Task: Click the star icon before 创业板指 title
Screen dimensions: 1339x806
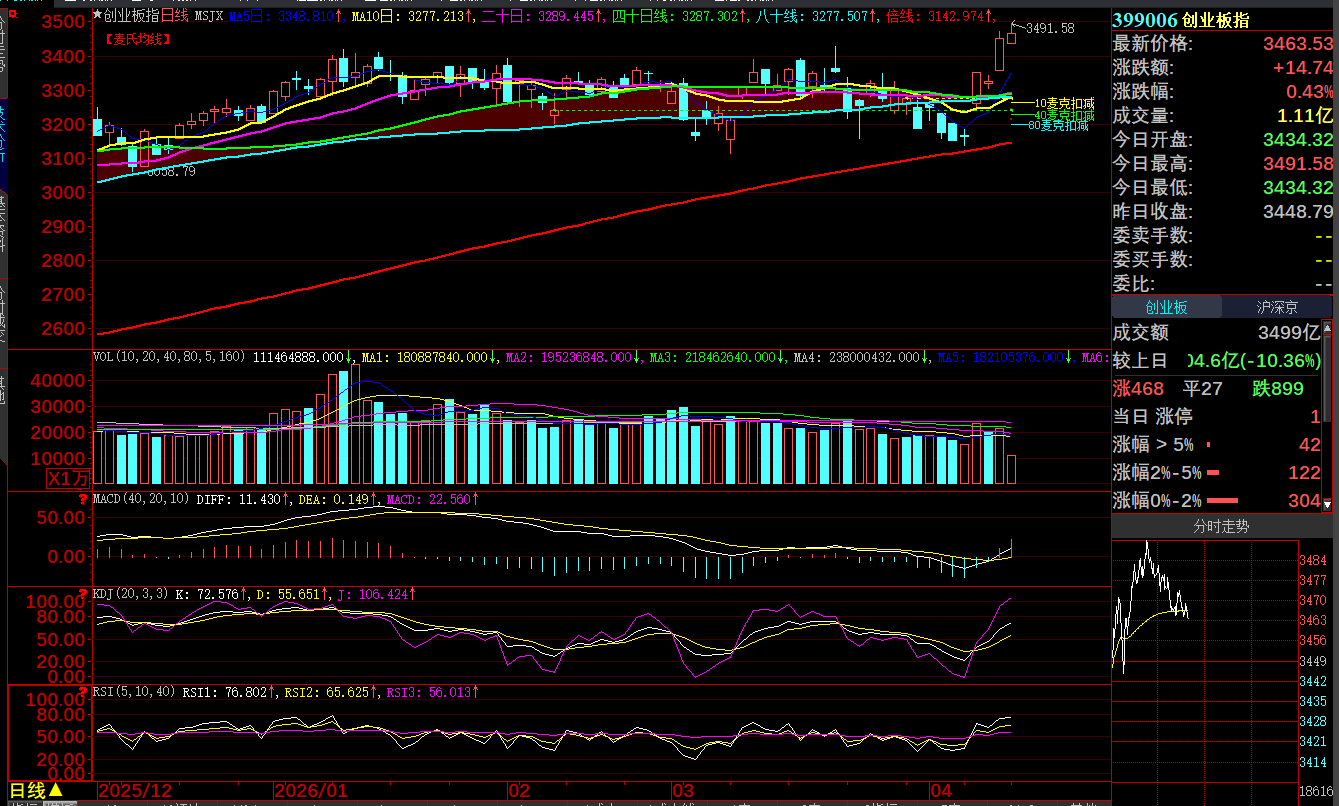Action: pyautogui.click(x=97, y=16)
